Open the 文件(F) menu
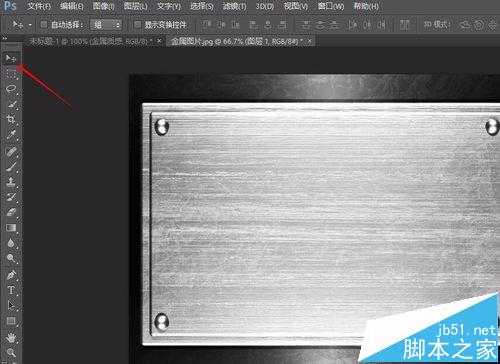The image size is (500, 364). click(x=39, y=6)
